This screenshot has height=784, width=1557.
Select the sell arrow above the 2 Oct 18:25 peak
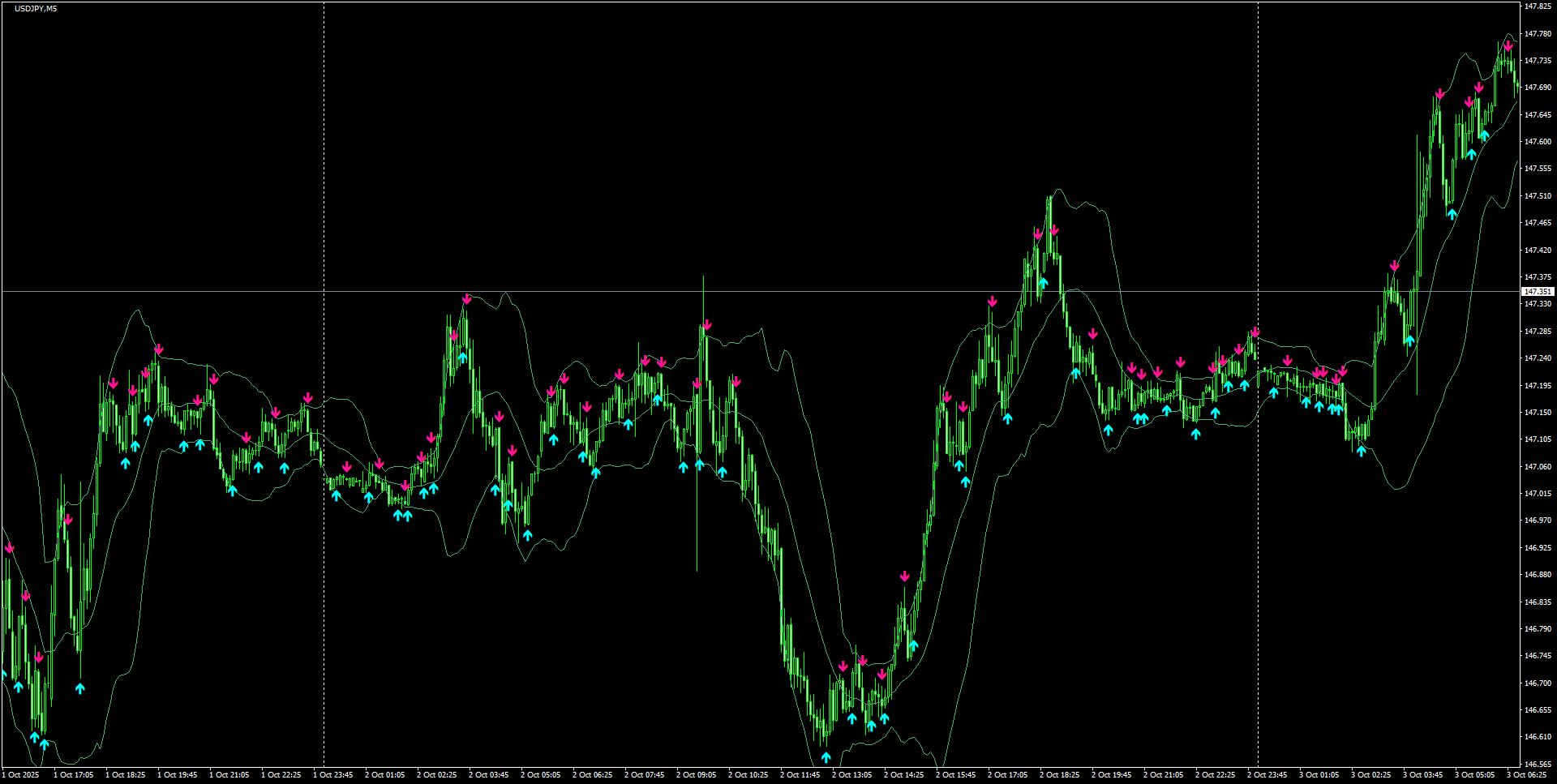1053,230
